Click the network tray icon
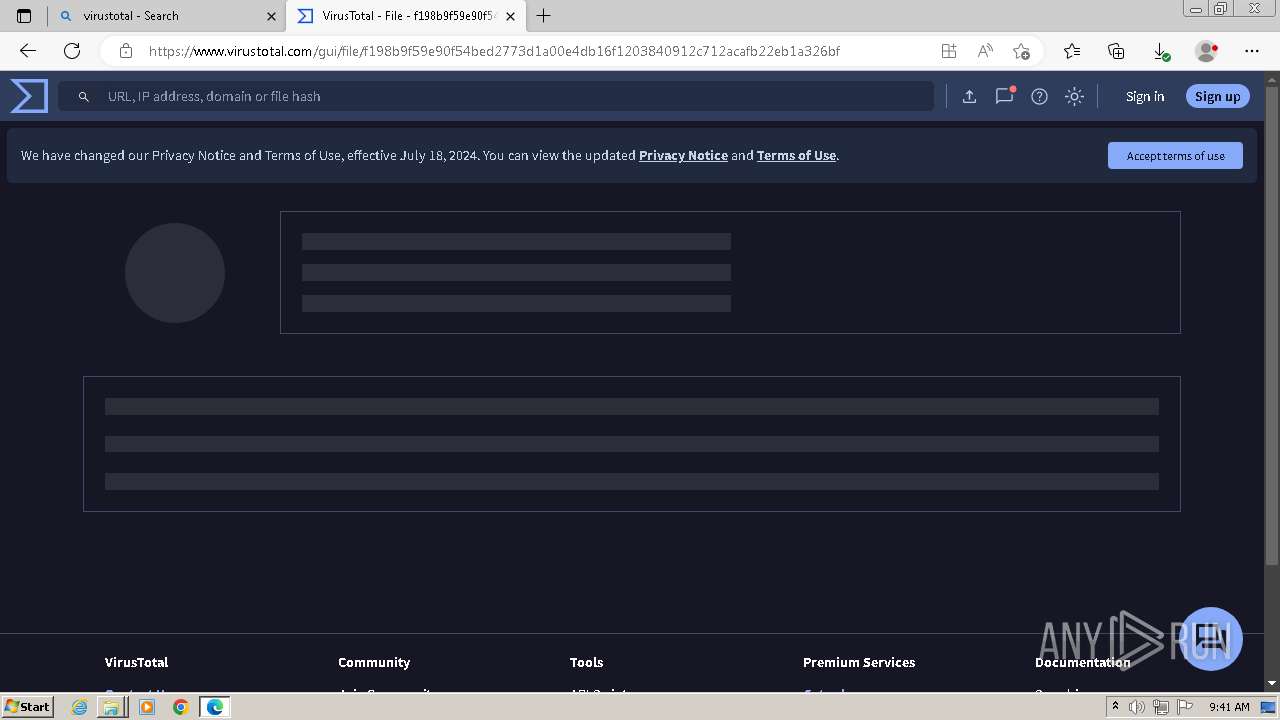The height and width of the screenshot is (720, 1280). [1161, 707]
